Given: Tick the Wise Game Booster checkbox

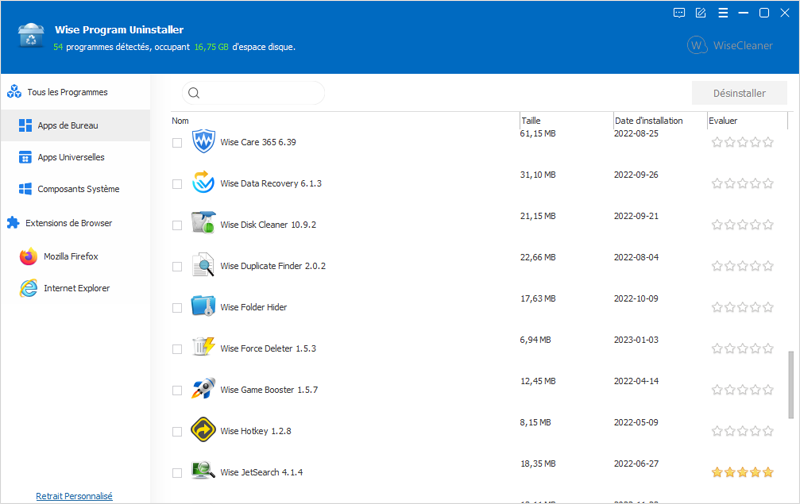Looking at the screenshot, I should tap(177, 391).
